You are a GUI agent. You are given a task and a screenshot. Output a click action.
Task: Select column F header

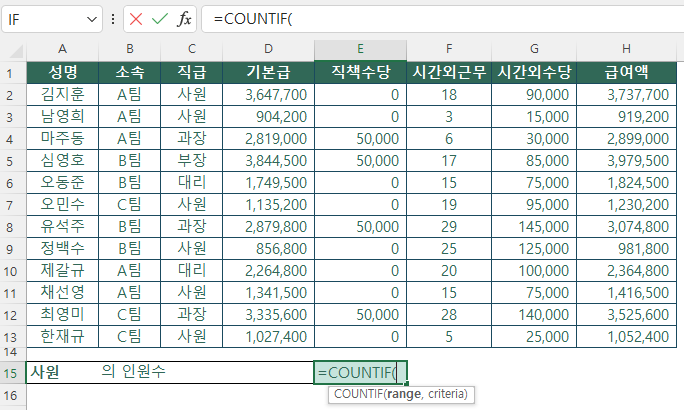point(449,49)
